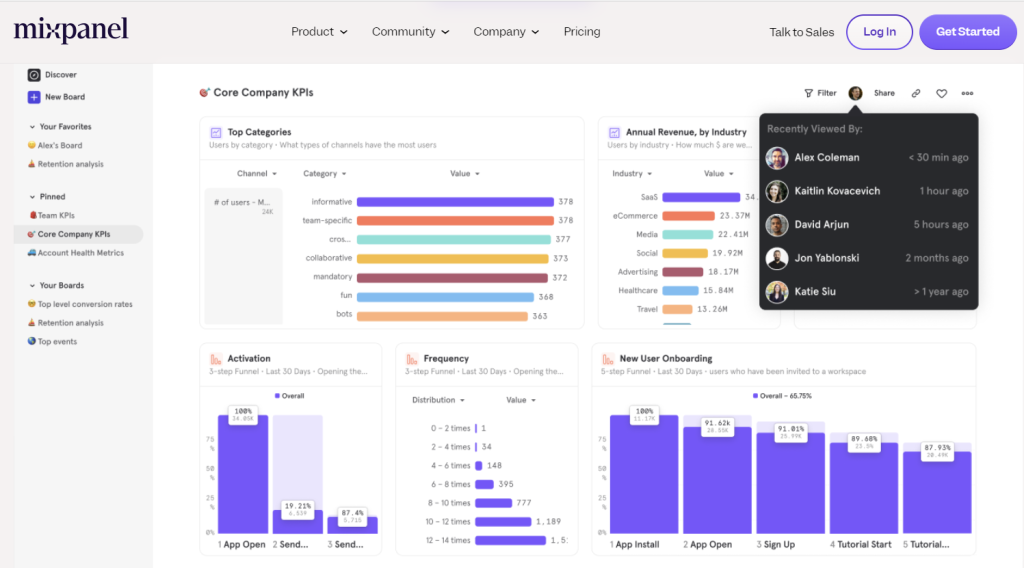Click the Activation funnel icon

(216, 359)
